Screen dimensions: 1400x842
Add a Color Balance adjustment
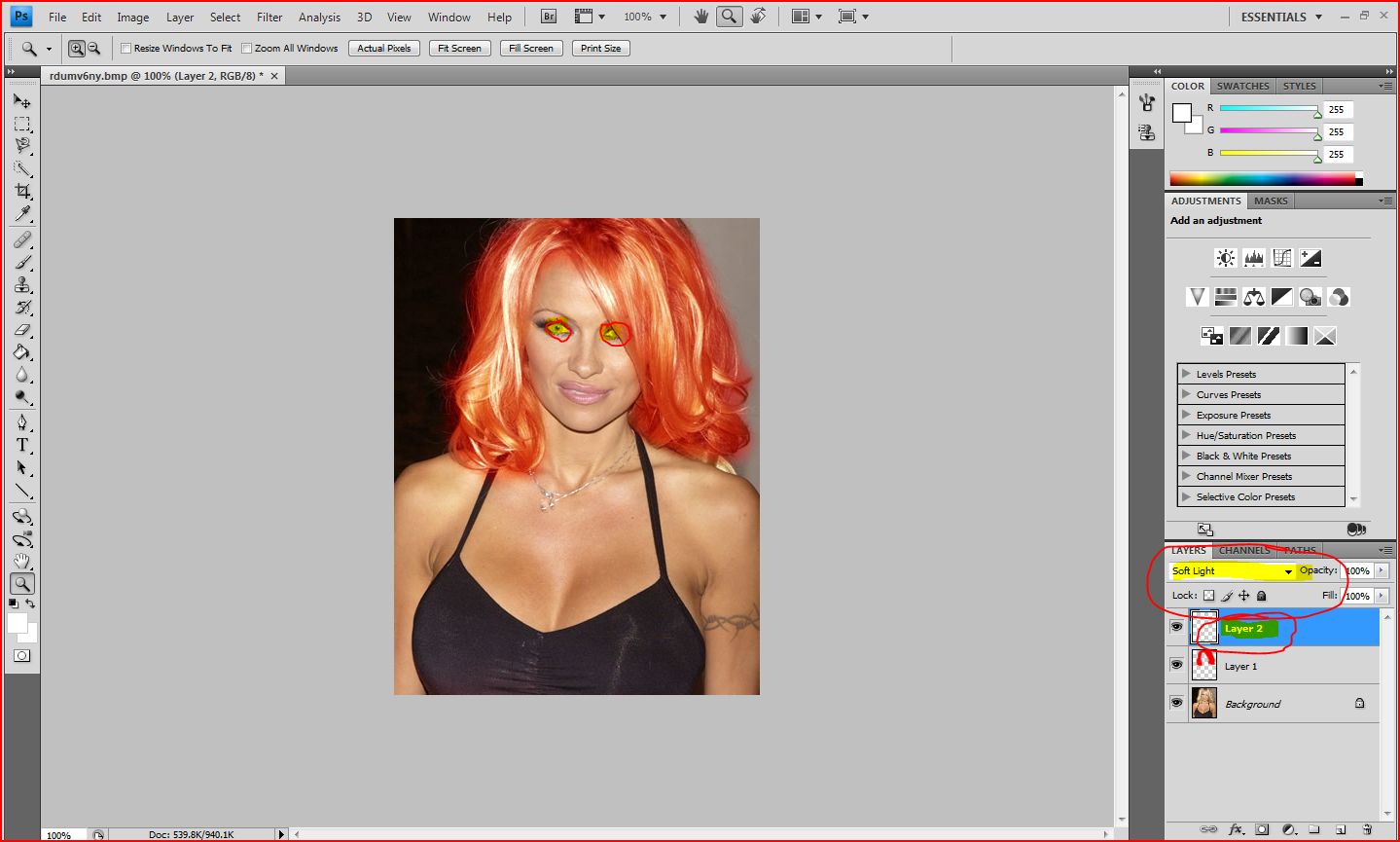tap(1254, 297)
